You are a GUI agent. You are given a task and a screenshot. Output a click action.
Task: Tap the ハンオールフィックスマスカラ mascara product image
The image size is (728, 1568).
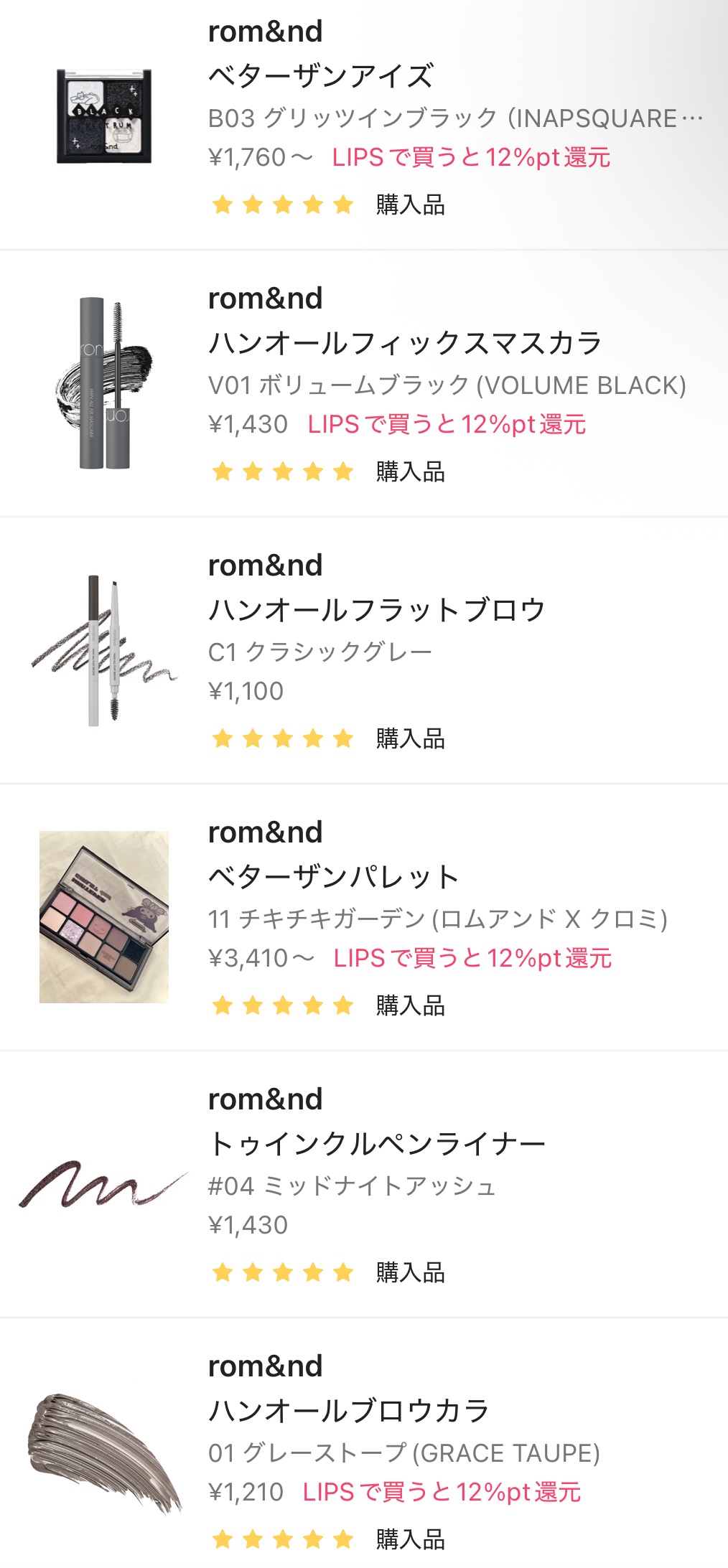[x=104, y=384]
